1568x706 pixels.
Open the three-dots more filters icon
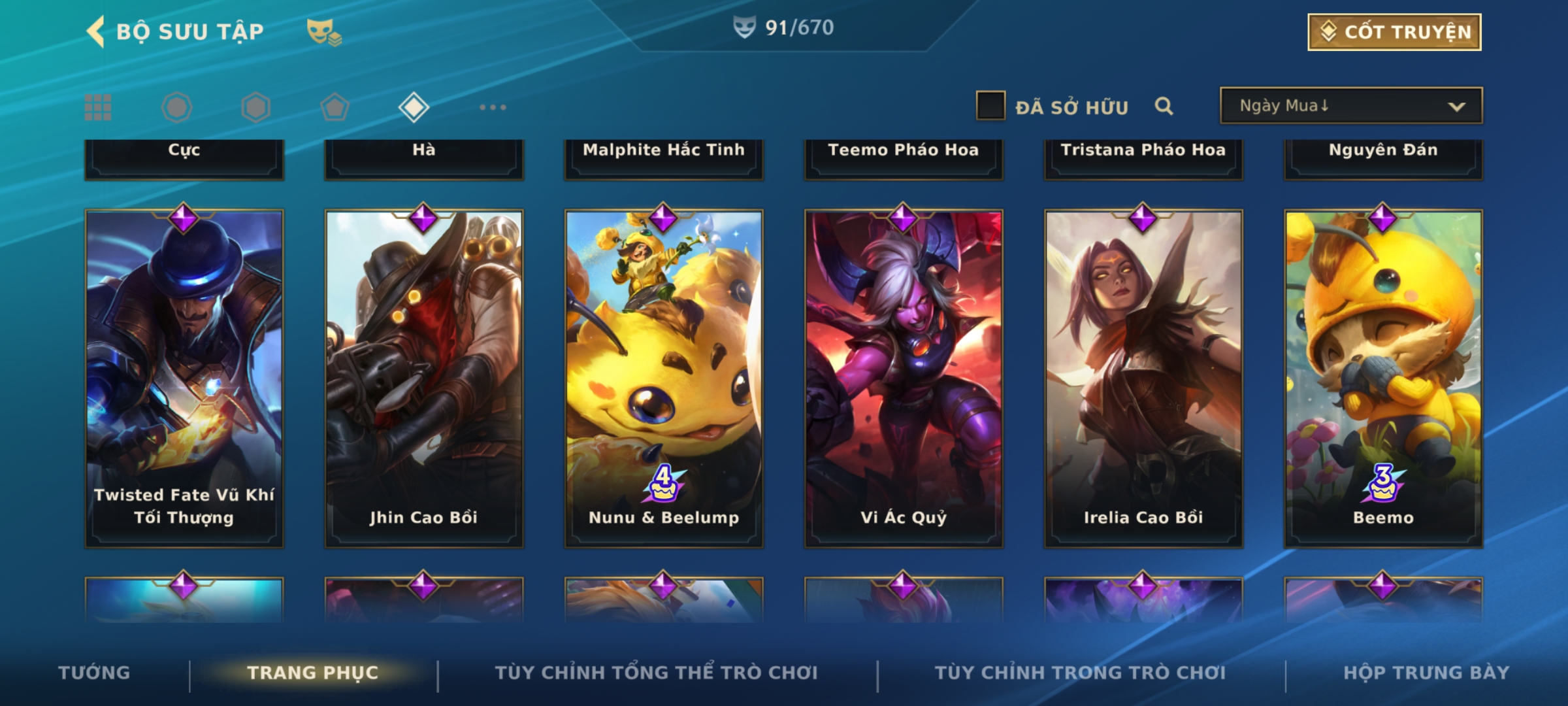coord(493,107)
